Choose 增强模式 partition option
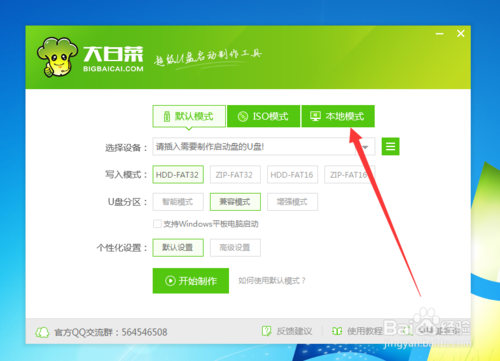 292,202
